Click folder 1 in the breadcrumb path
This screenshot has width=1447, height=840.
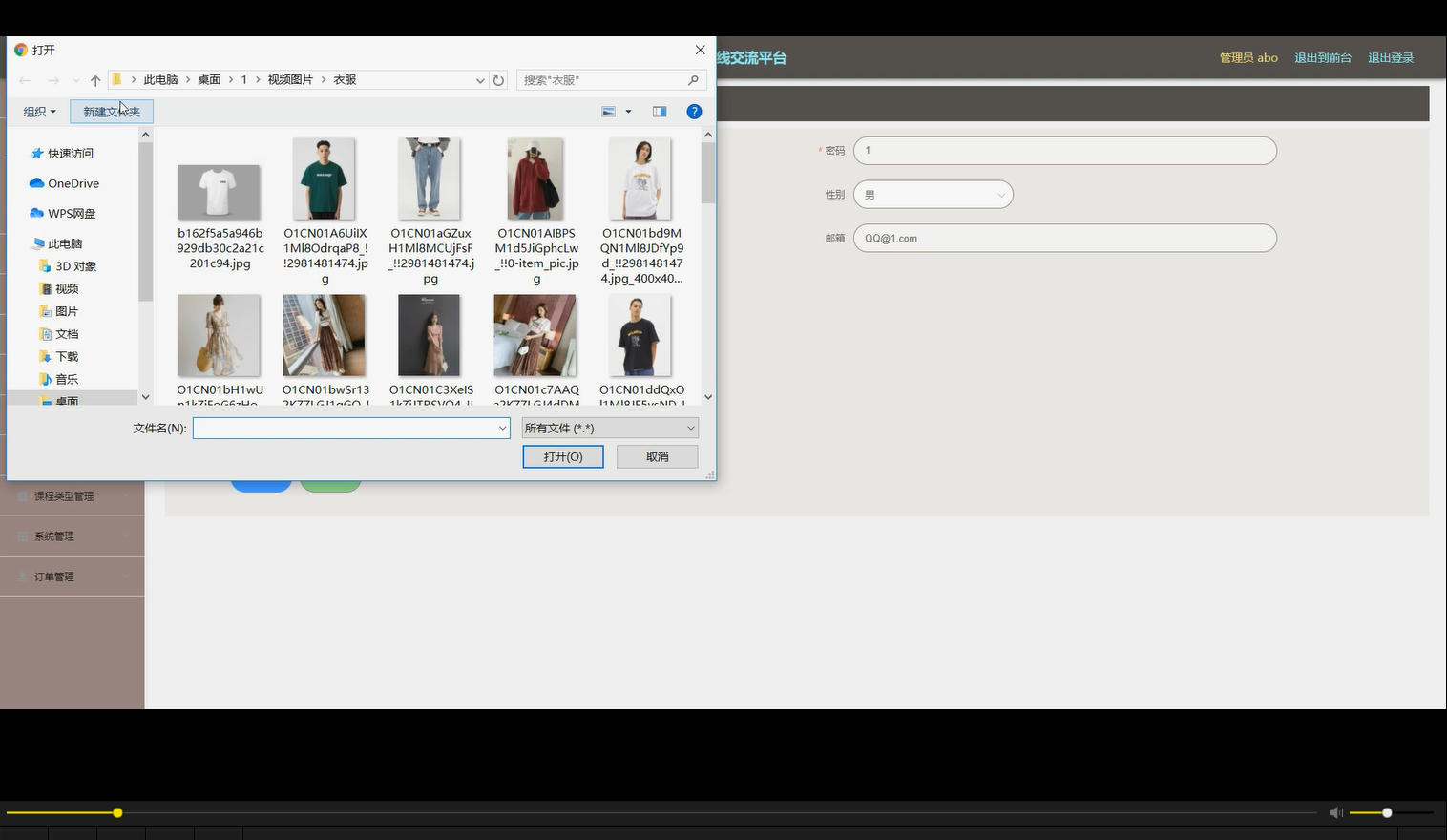click(244, 80)
